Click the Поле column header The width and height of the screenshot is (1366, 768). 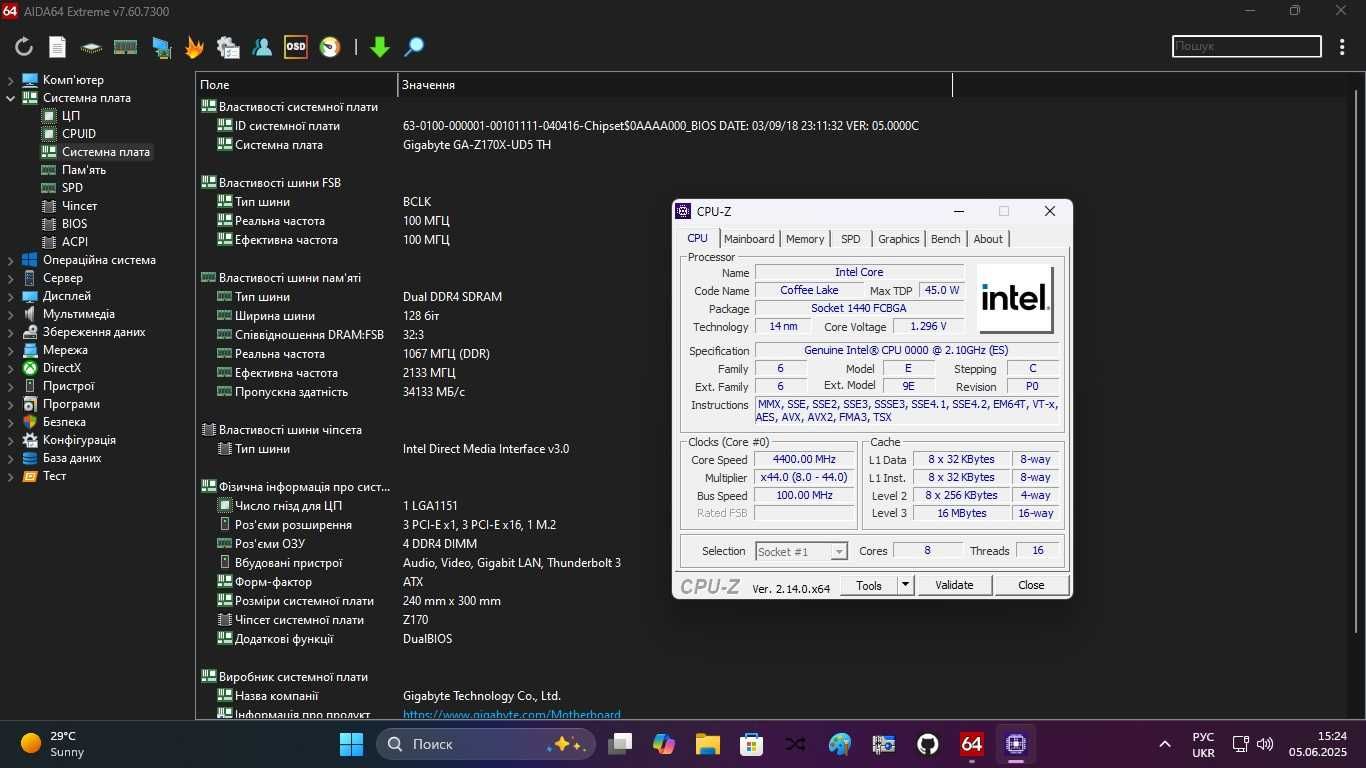[x=296, y=85]
